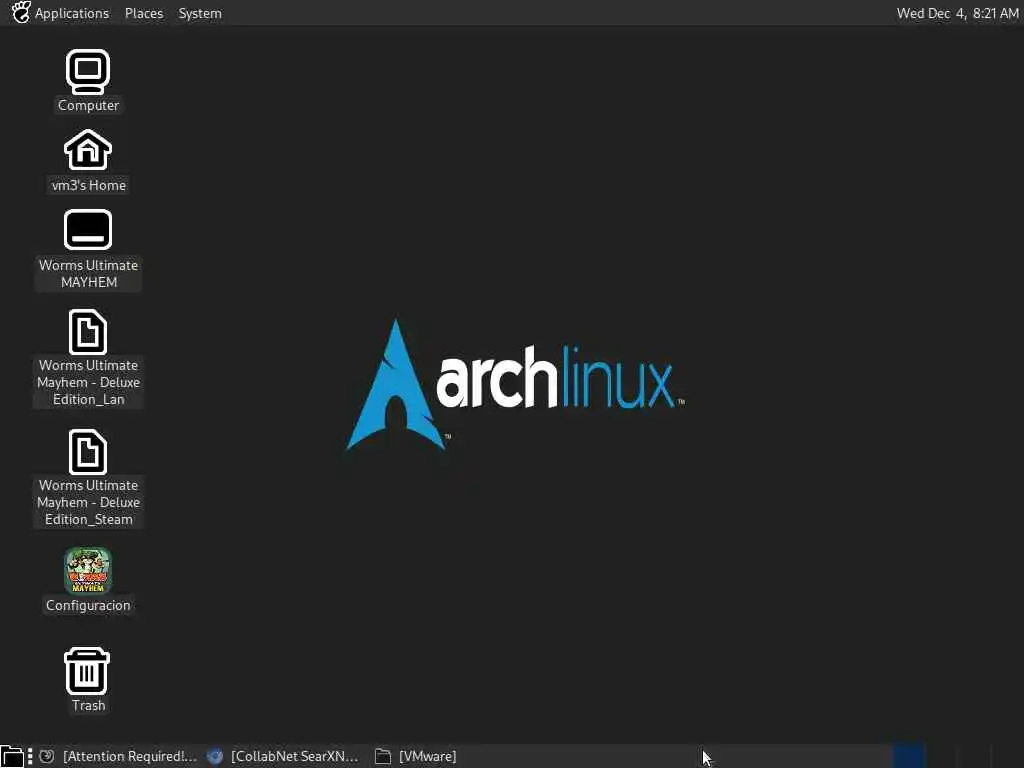Screen dimensions: 1024x768
Task: Open the Applications menu
Action: click(72, 13)
